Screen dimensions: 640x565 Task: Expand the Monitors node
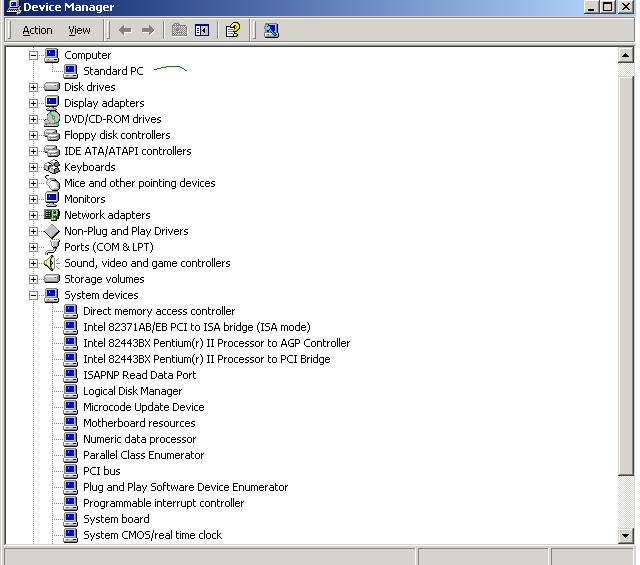[33, 199]
